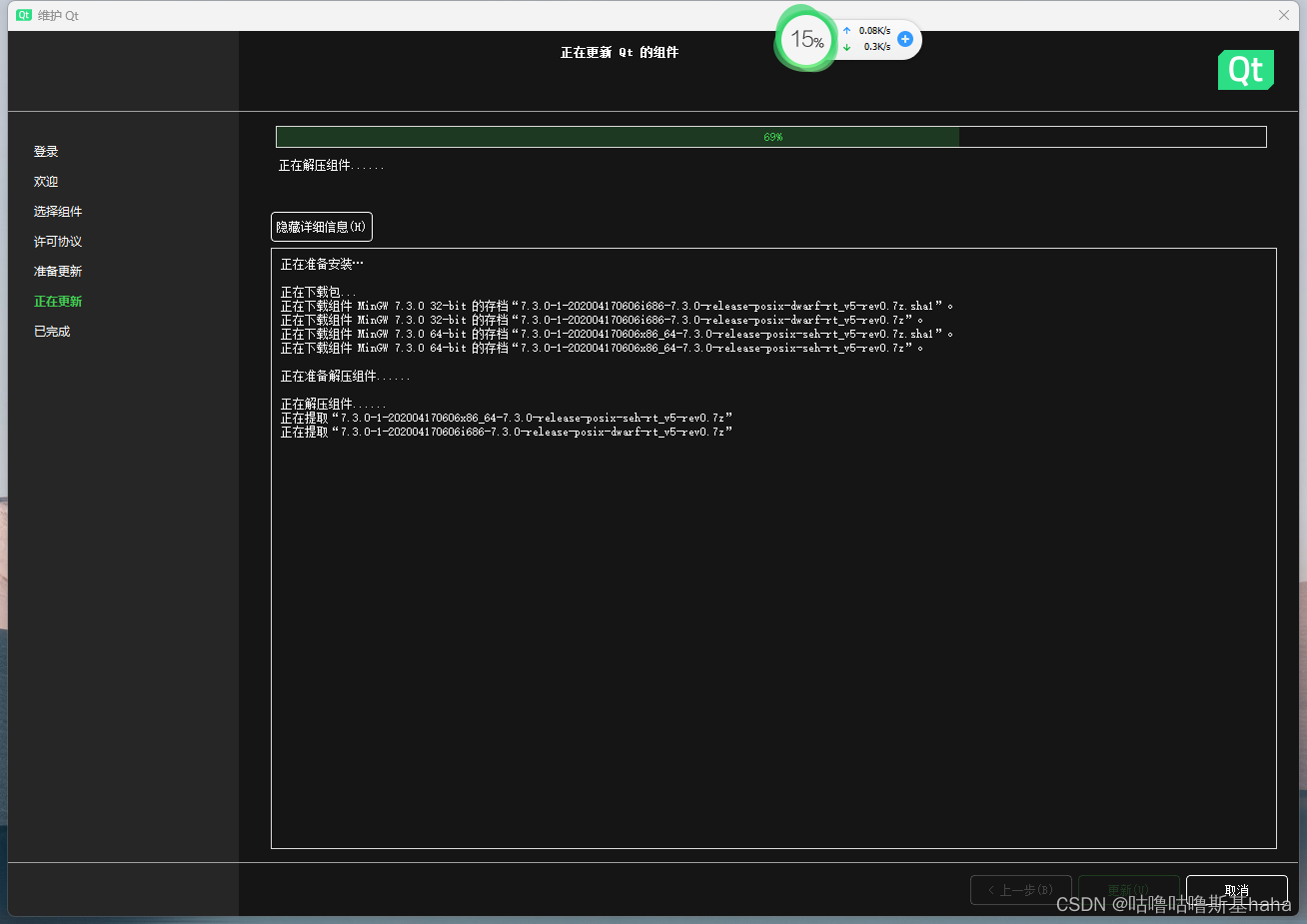Click the 15% circular progress overlay
Viewport: 1307px width, 924px height.
coord(805,39)
